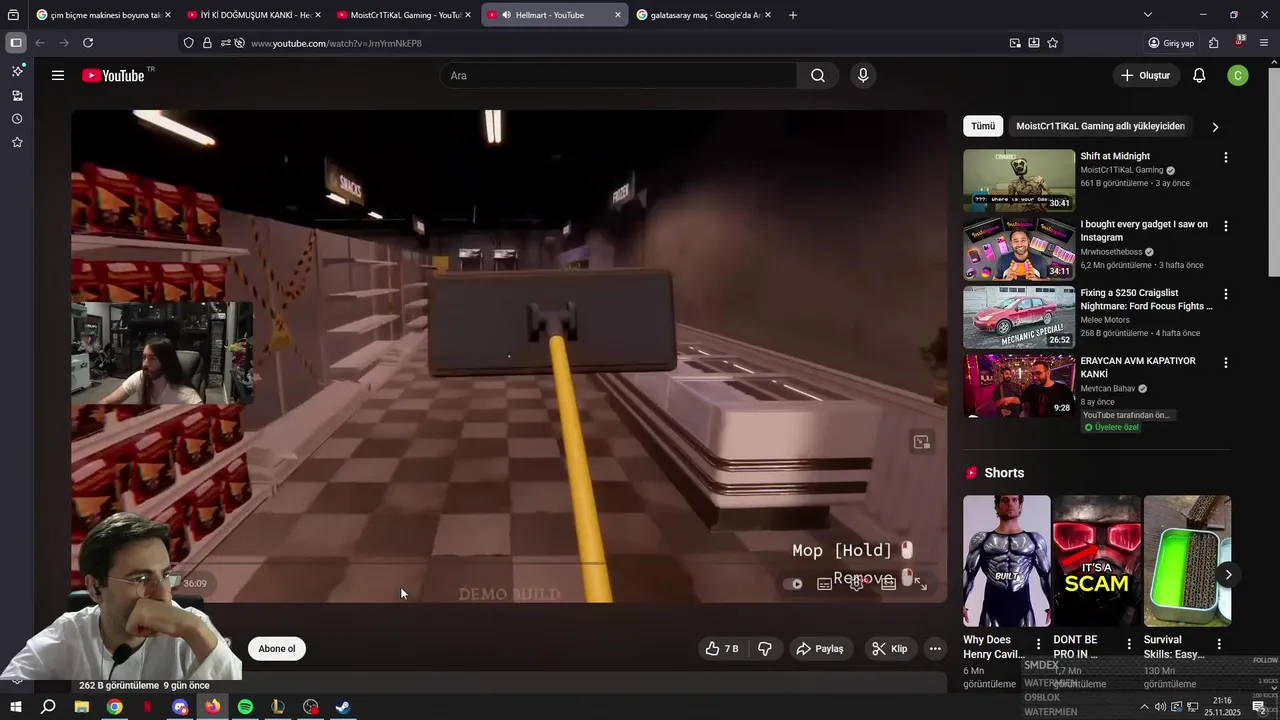Click the Oluştur create button
Viewport: 1280px width, 720px height.
pos(1145,75)
